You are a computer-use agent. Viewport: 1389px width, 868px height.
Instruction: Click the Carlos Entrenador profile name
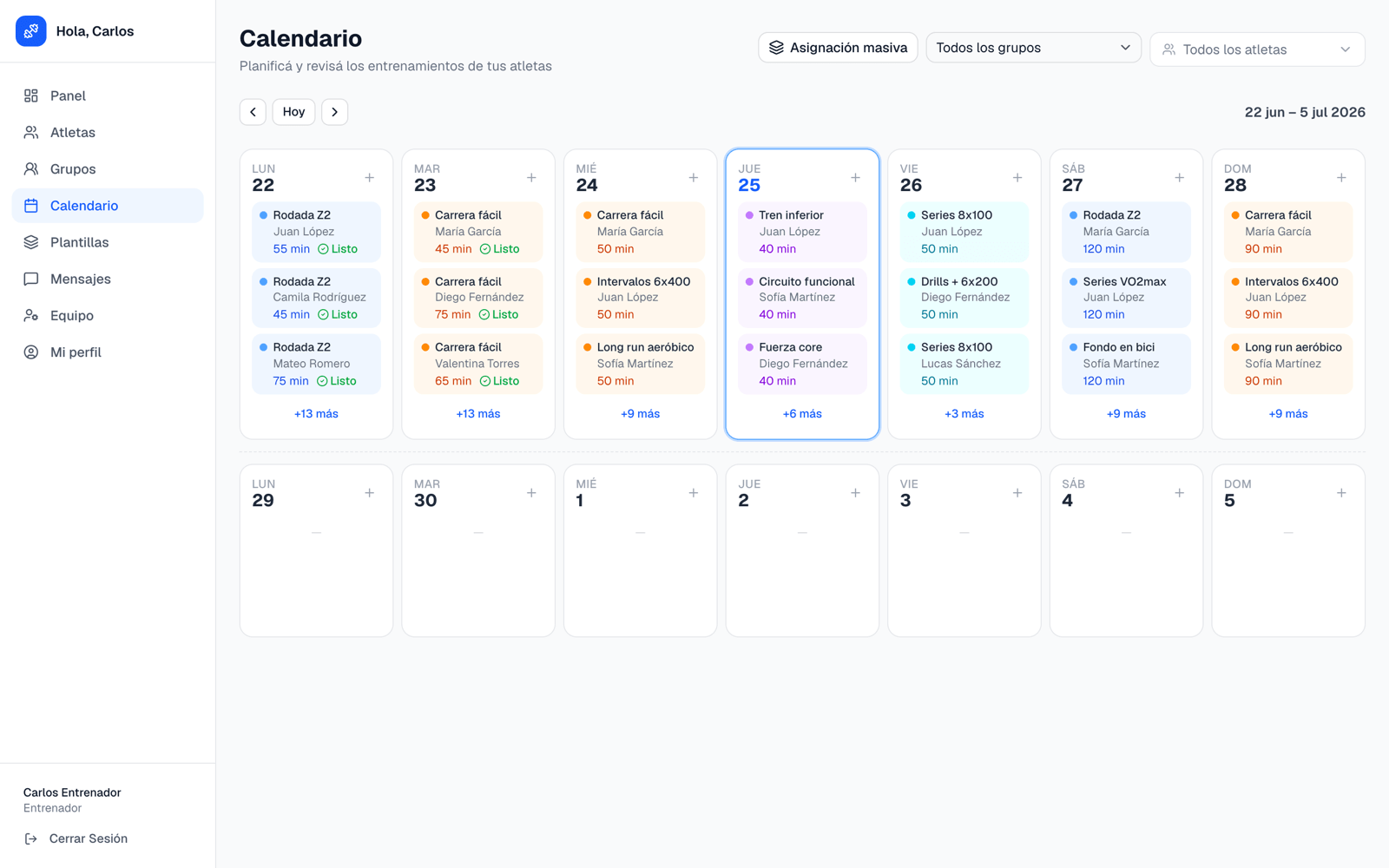(72, 792)
